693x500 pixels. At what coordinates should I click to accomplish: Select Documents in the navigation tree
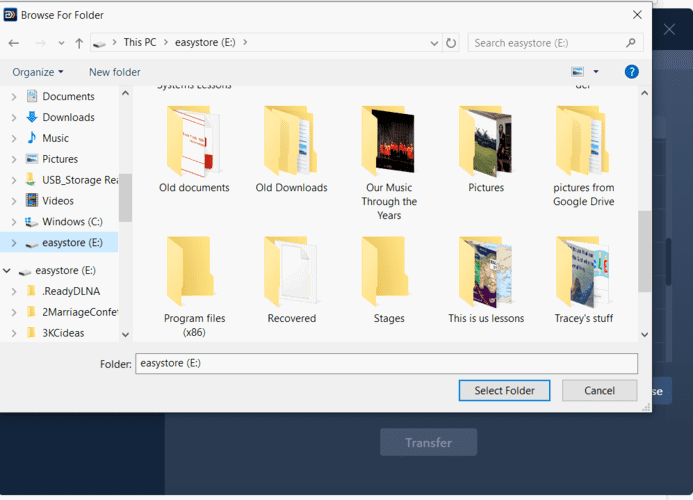(x=69, y=96)
